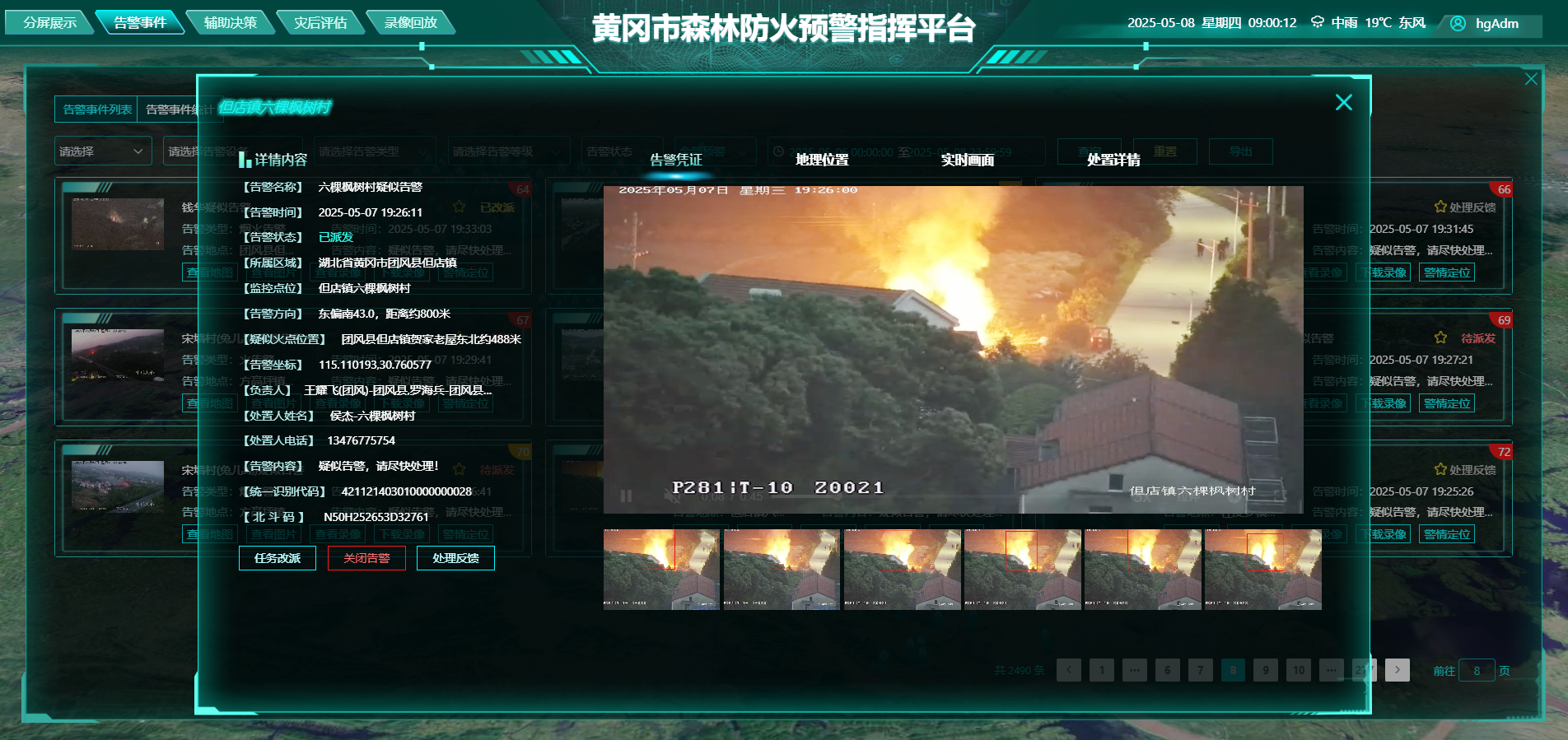
Task: Open 录像回放 in top navigation
Action: (x=410, y=22)
